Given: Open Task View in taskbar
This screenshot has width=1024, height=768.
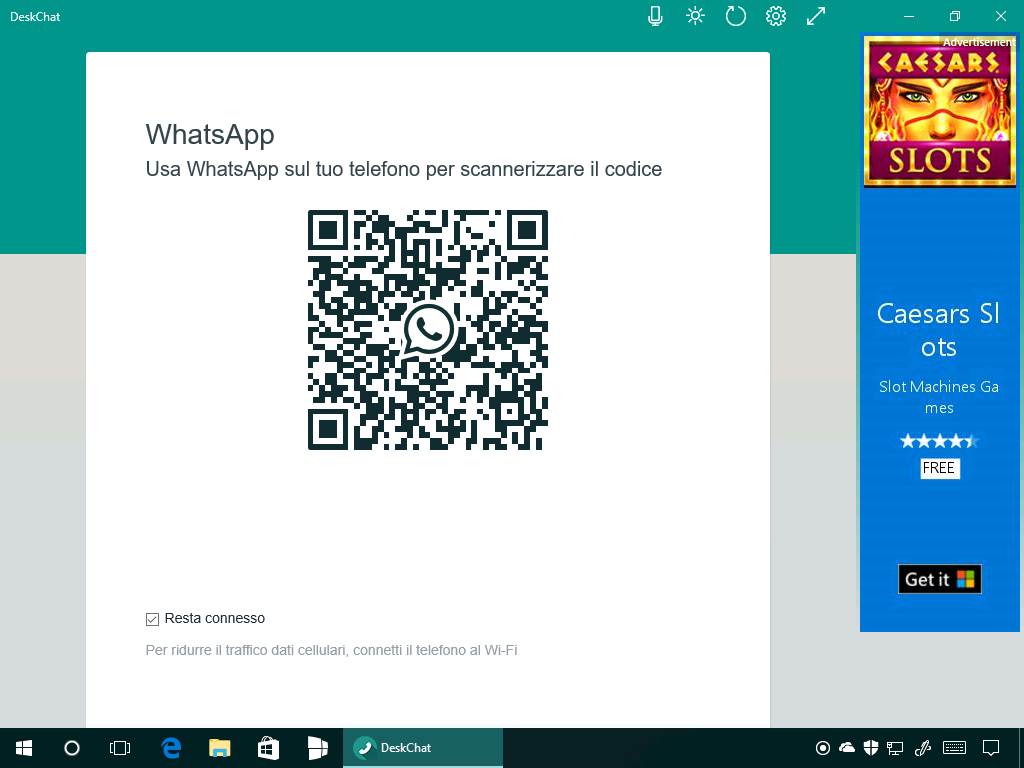Looking at the screenshot, I should [120, 748].
